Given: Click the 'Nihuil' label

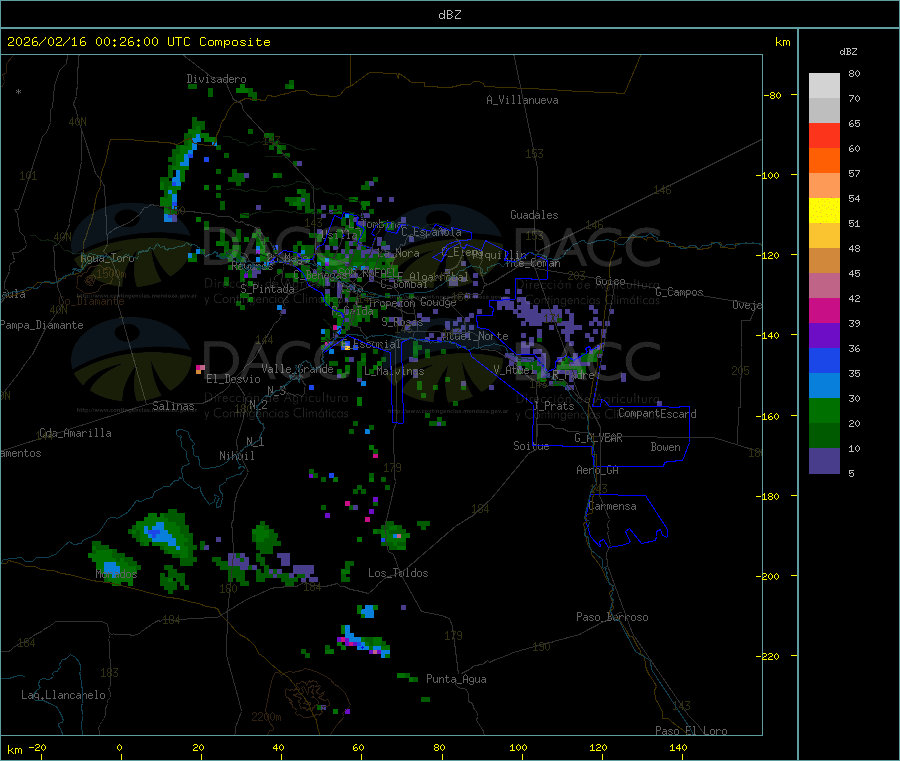Looking at the screenshot, I should pos(237,456).
